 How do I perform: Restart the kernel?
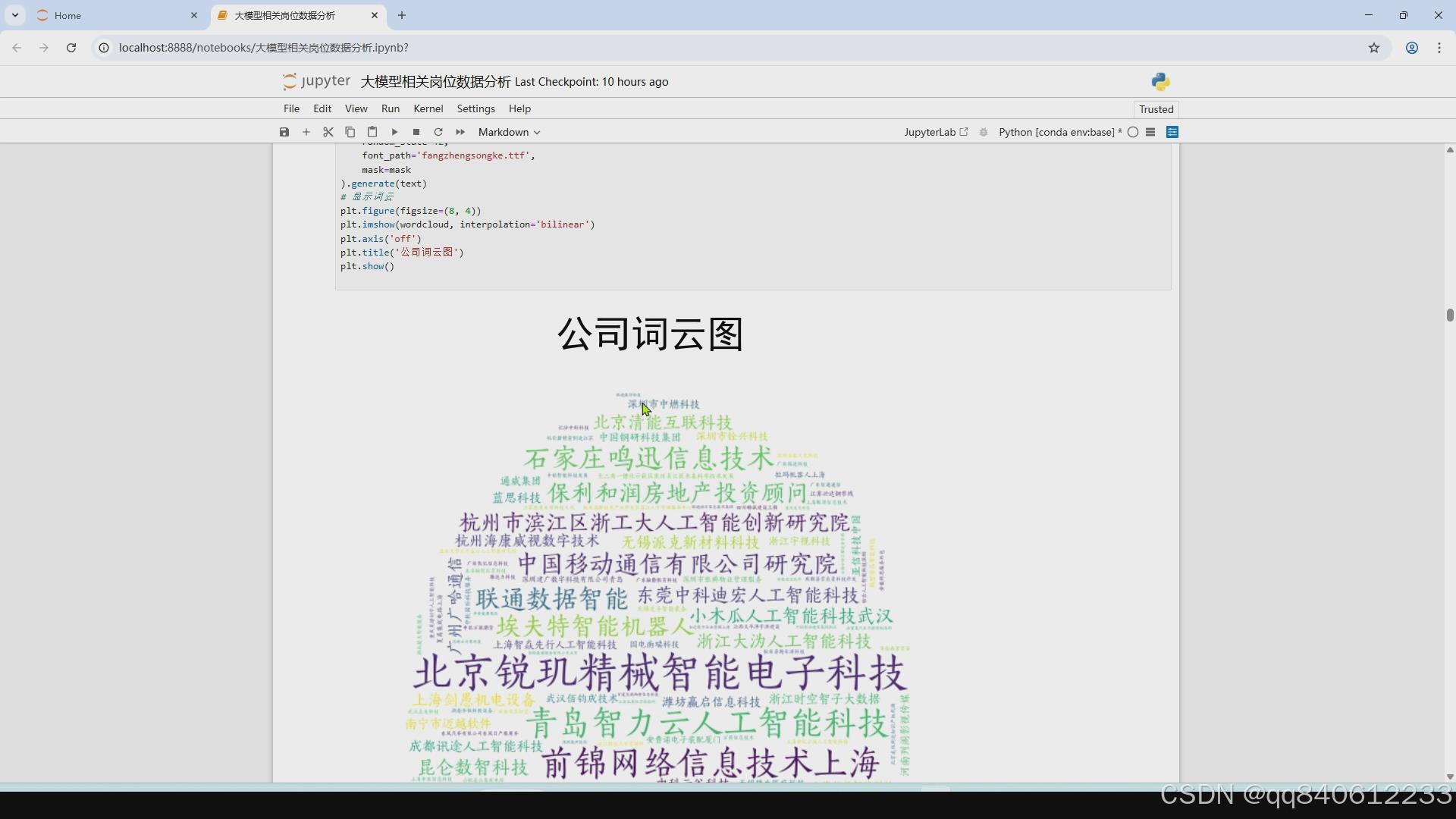pyautogui.click(x=438, y=131)
